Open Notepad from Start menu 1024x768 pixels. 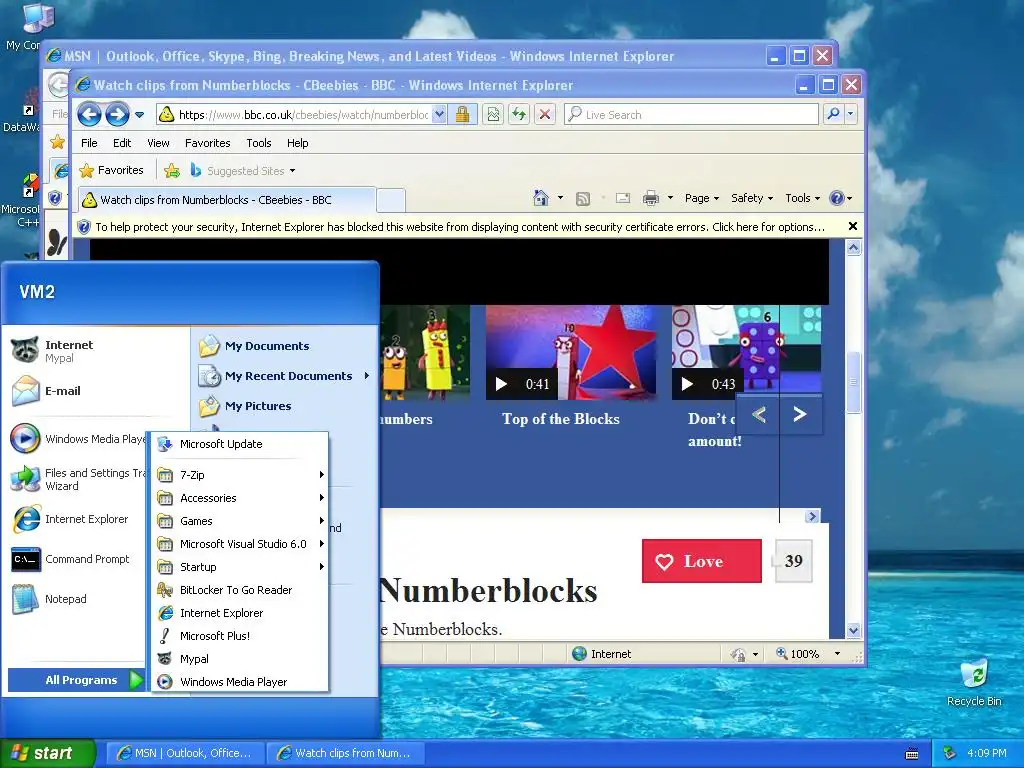(50, 600)
